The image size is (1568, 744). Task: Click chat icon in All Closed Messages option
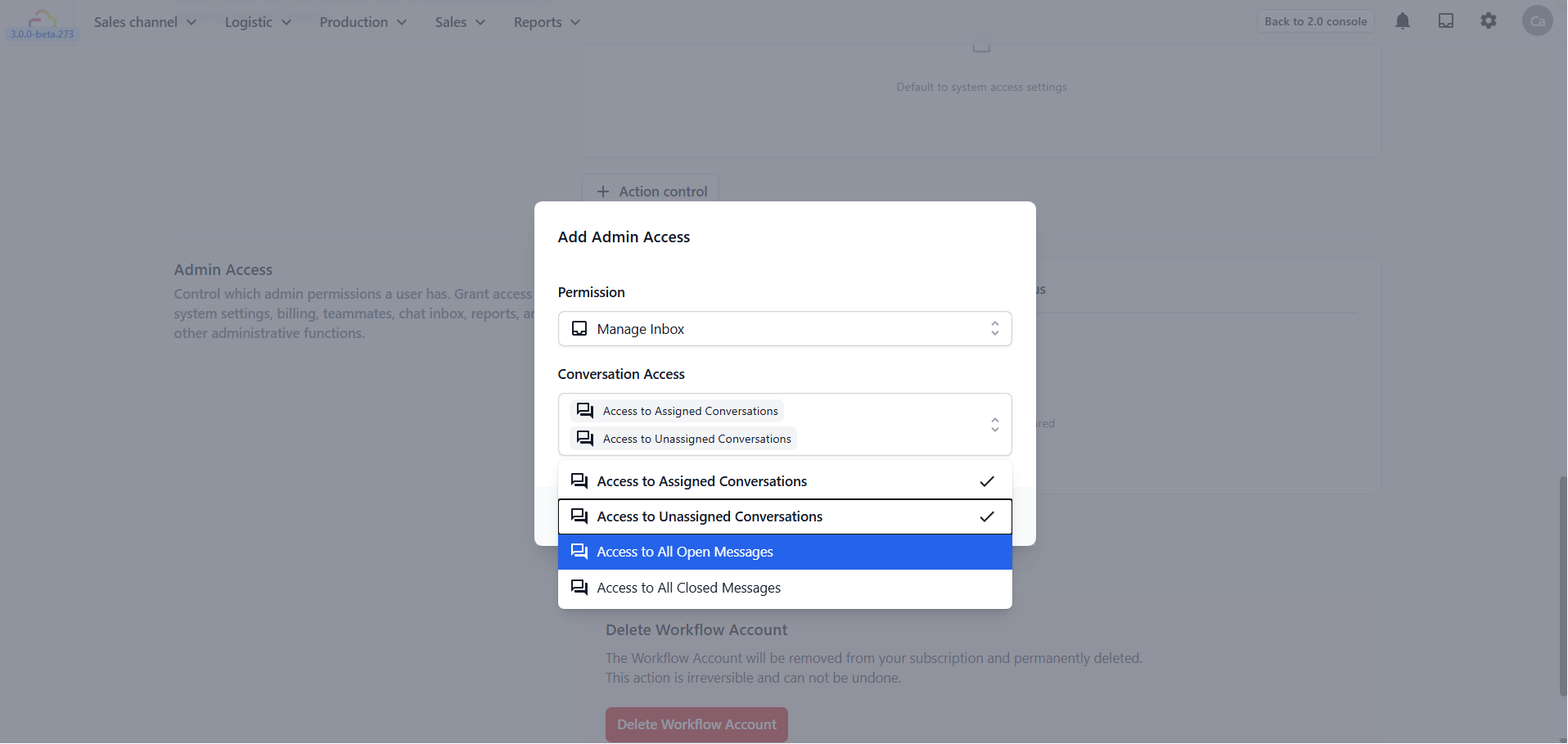pyautogui.click(x=579, y=588)
